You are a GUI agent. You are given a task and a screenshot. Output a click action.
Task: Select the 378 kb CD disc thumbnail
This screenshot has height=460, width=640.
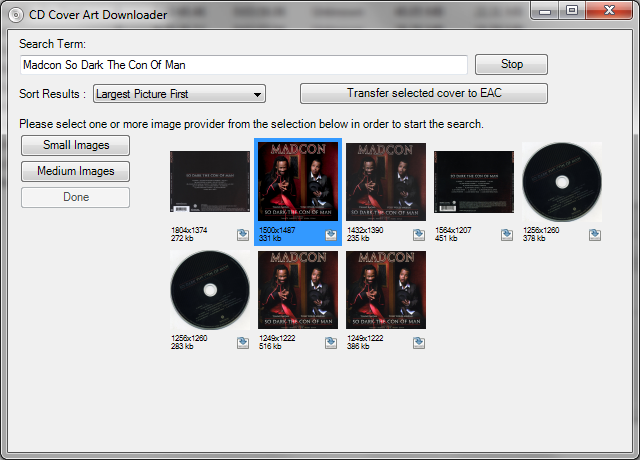pyautogui.click(x=562, y=182)
